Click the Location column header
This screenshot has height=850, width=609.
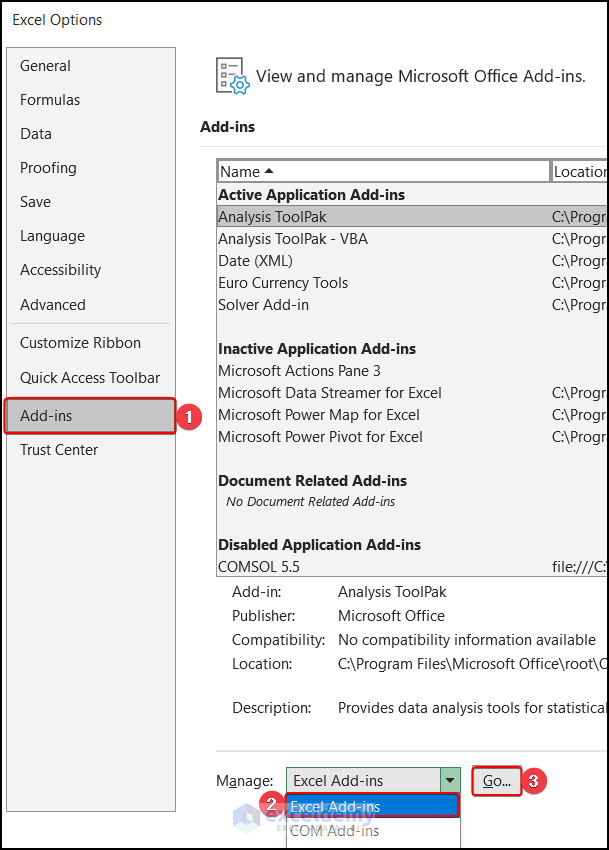click(x=580, y=171)
